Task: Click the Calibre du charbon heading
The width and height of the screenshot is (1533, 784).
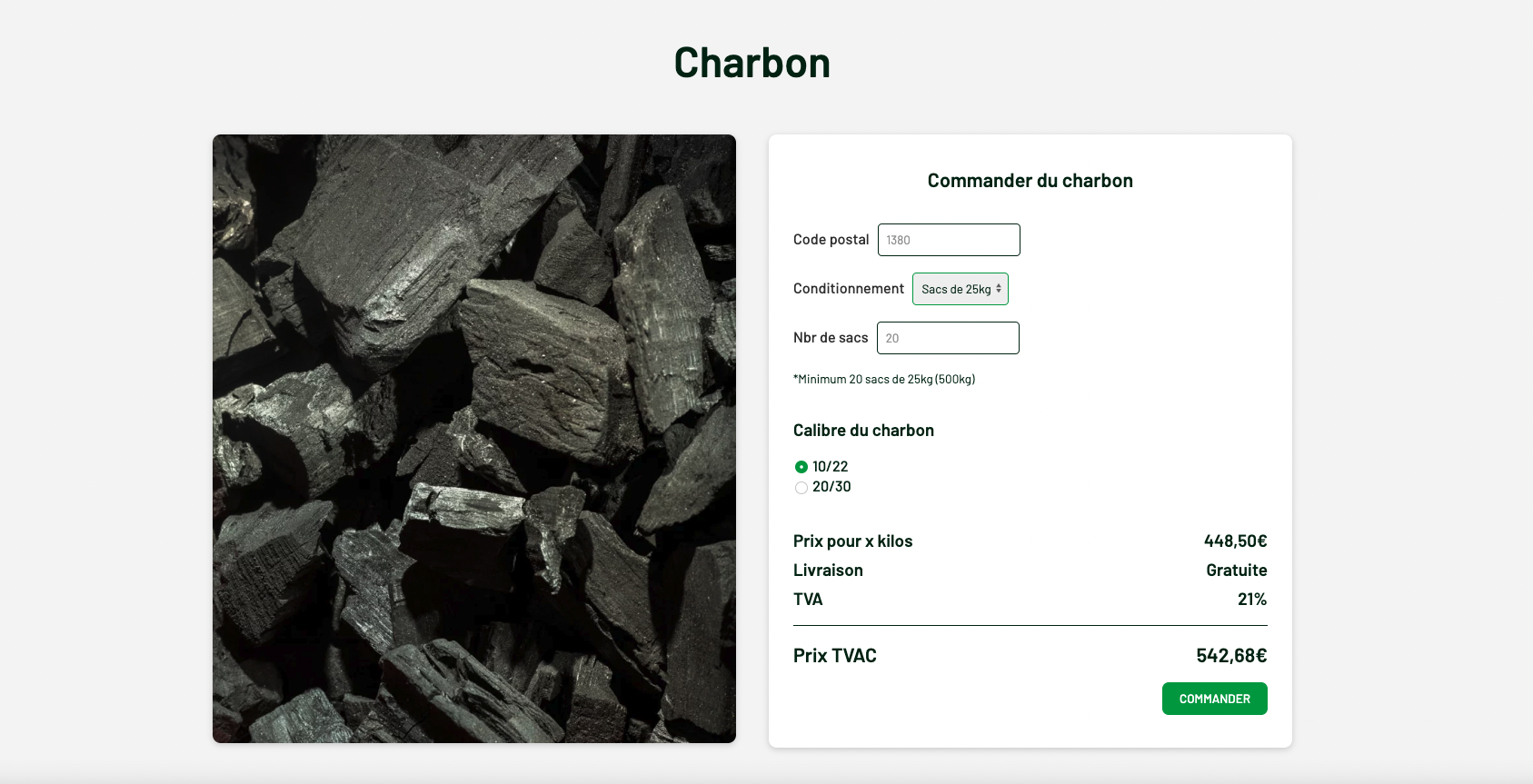Action: [x=863, y=431]
